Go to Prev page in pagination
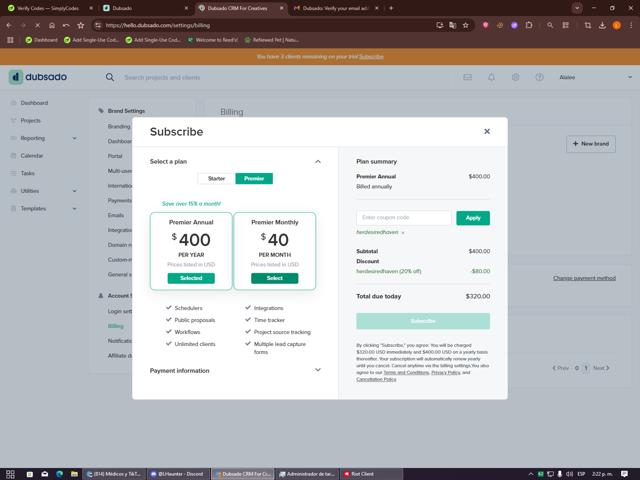Viewport: 640px width, 480px height. coord(560,368)
